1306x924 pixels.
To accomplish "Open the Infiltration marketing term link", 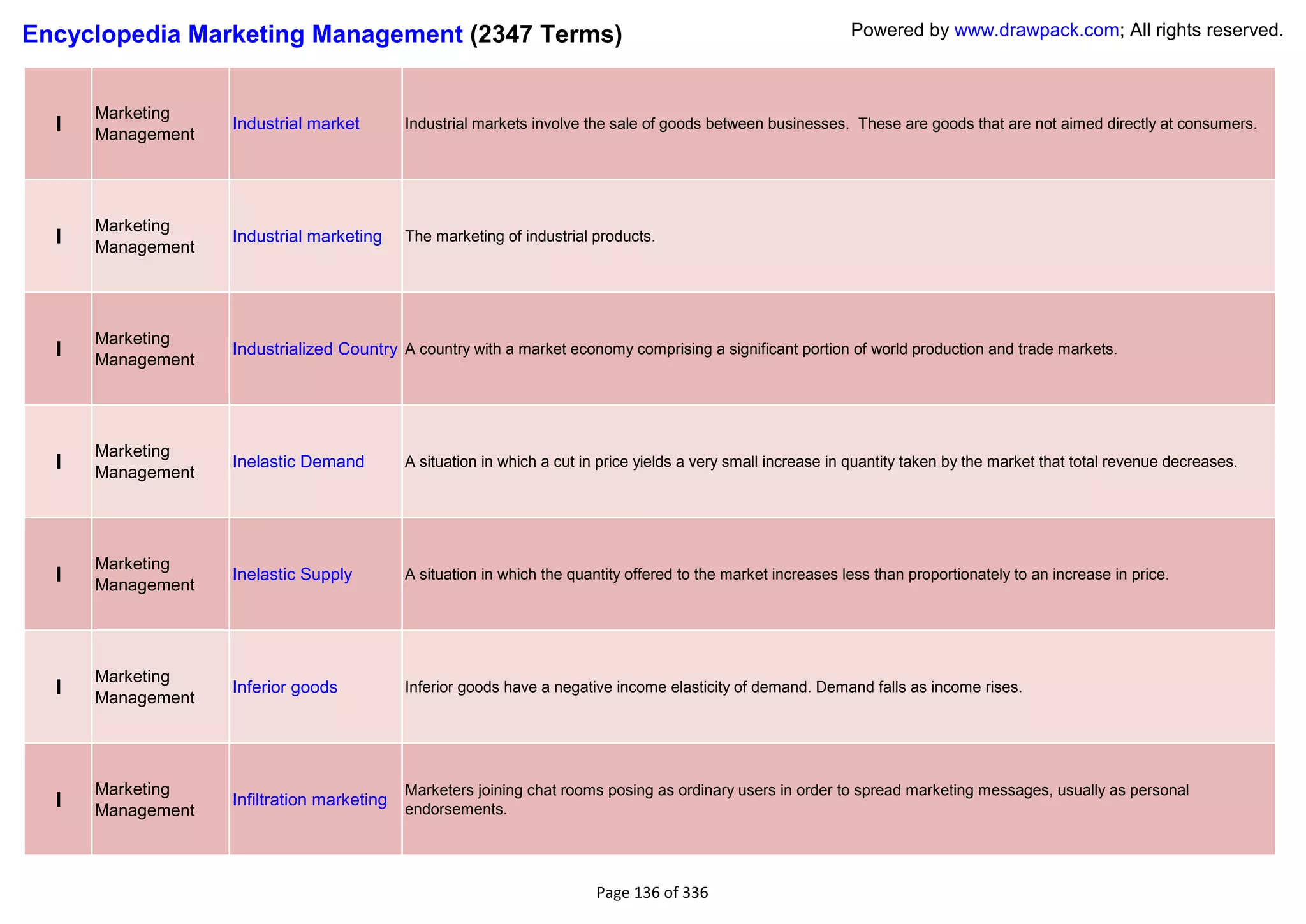I will (309, 800).
